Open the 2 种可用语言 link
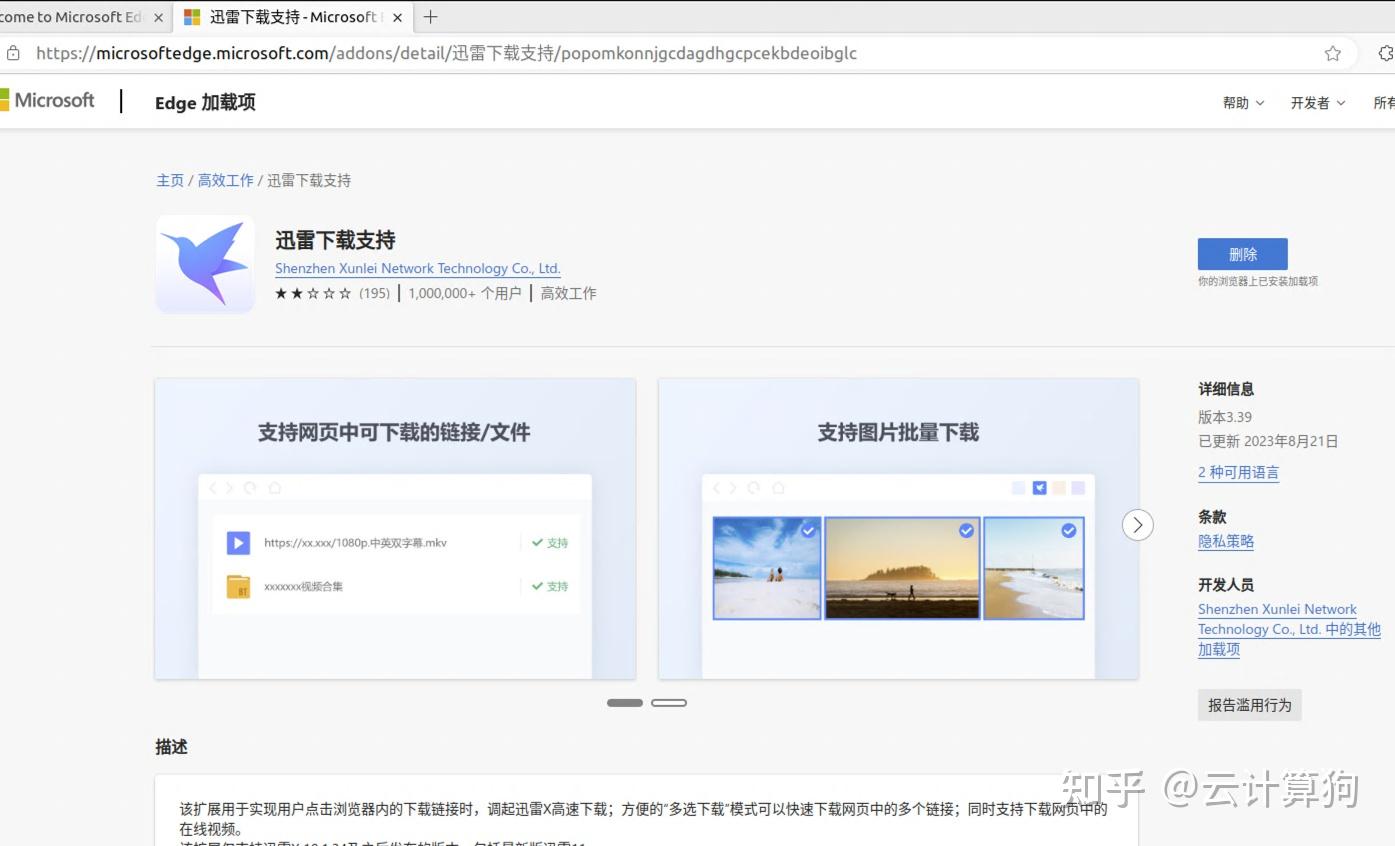Screen dimensions: 1395x846 coord(1238,472)
